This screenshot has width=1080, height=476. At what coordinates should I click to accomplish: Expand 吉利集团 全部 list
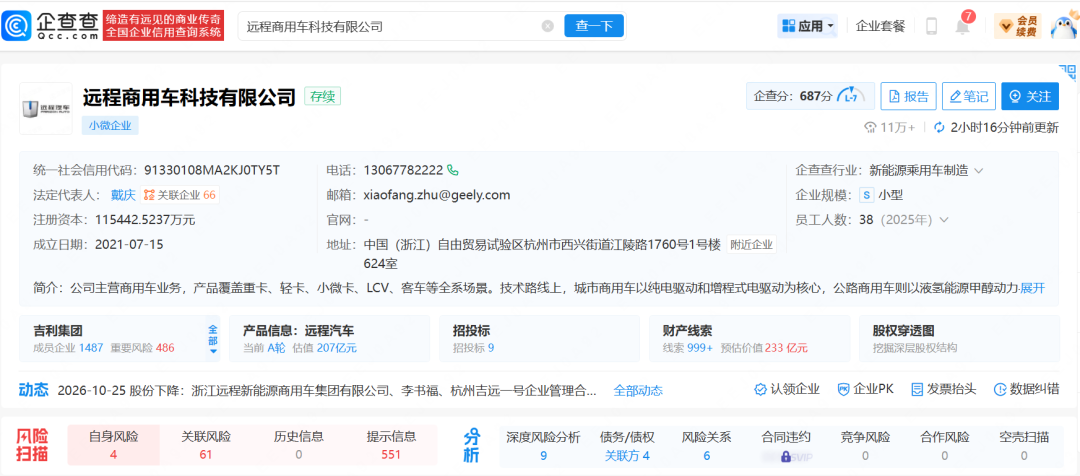[x=213, y=341]
